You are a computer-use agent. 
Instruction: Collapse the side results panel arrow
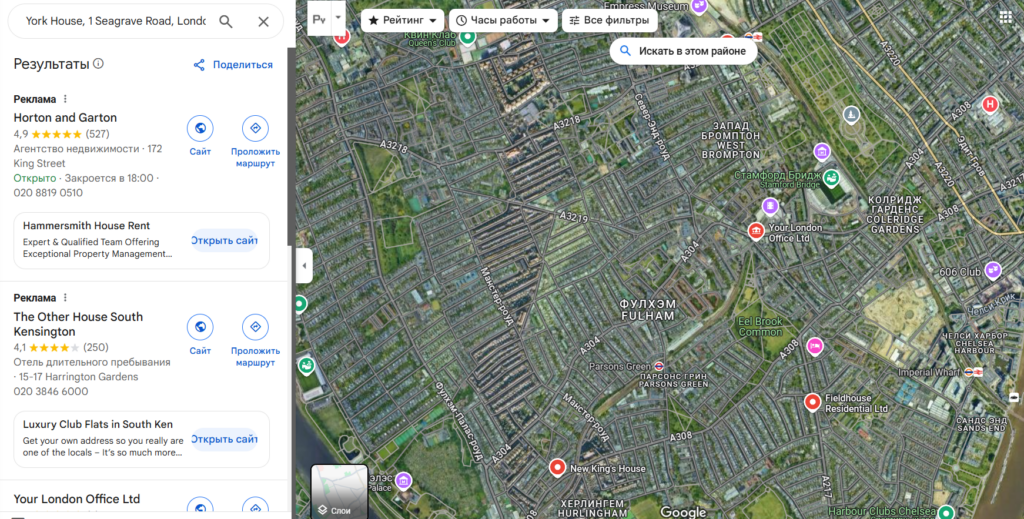click(x=304, y=266)
